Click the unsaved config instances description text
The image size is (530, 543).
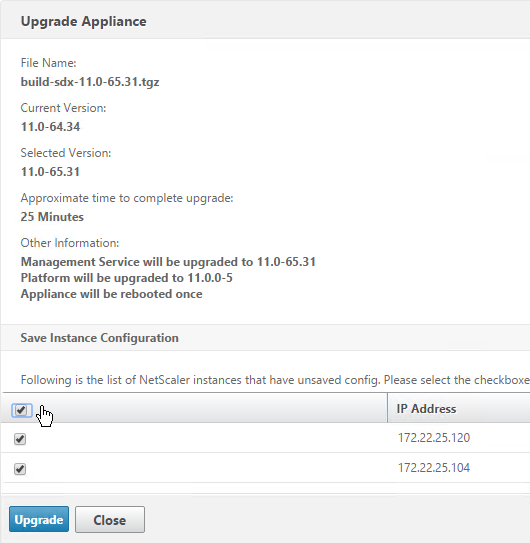[x=275, y=380]
